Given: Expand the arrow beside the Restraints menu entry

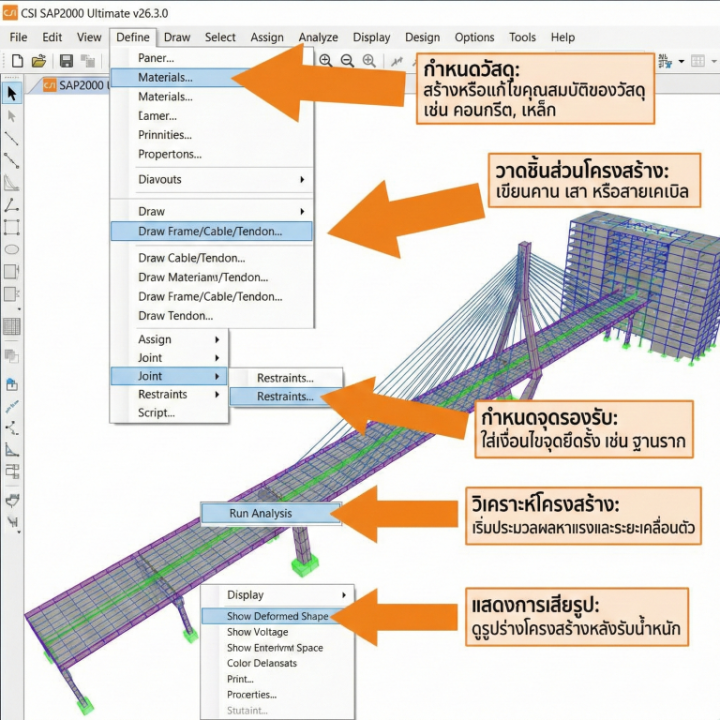Looking at the screenshot, I should (x=217, y=394).
